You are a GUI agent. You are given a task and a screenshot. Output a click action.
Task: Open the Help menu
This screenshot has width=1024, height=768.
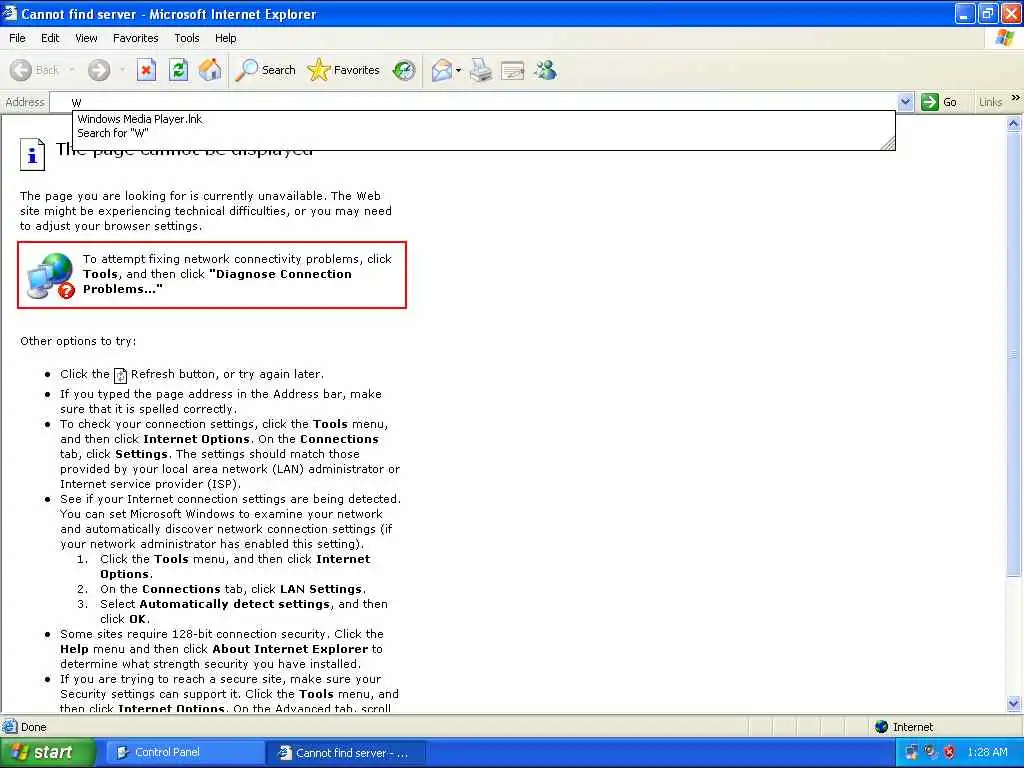click(x=225, y=38)
